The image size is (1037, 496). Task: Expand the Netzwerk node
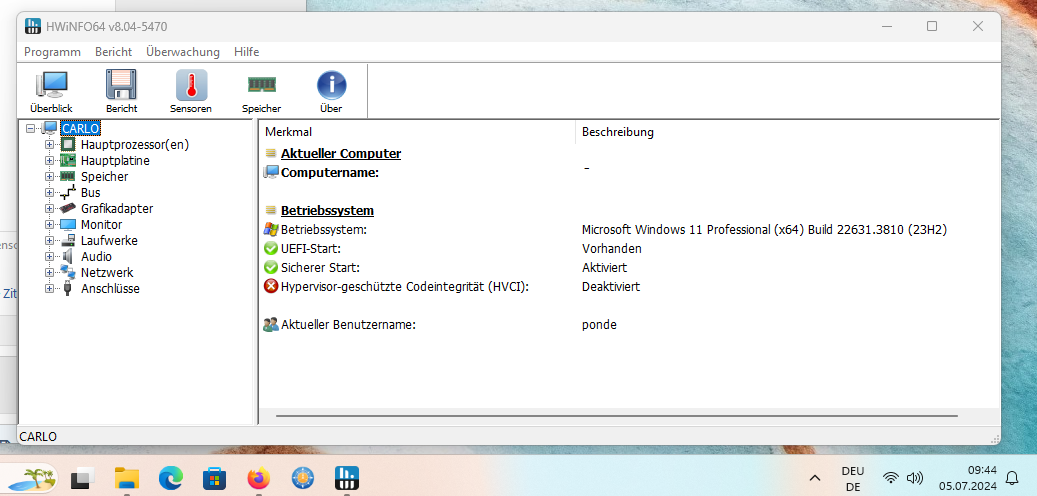[49, 272]
